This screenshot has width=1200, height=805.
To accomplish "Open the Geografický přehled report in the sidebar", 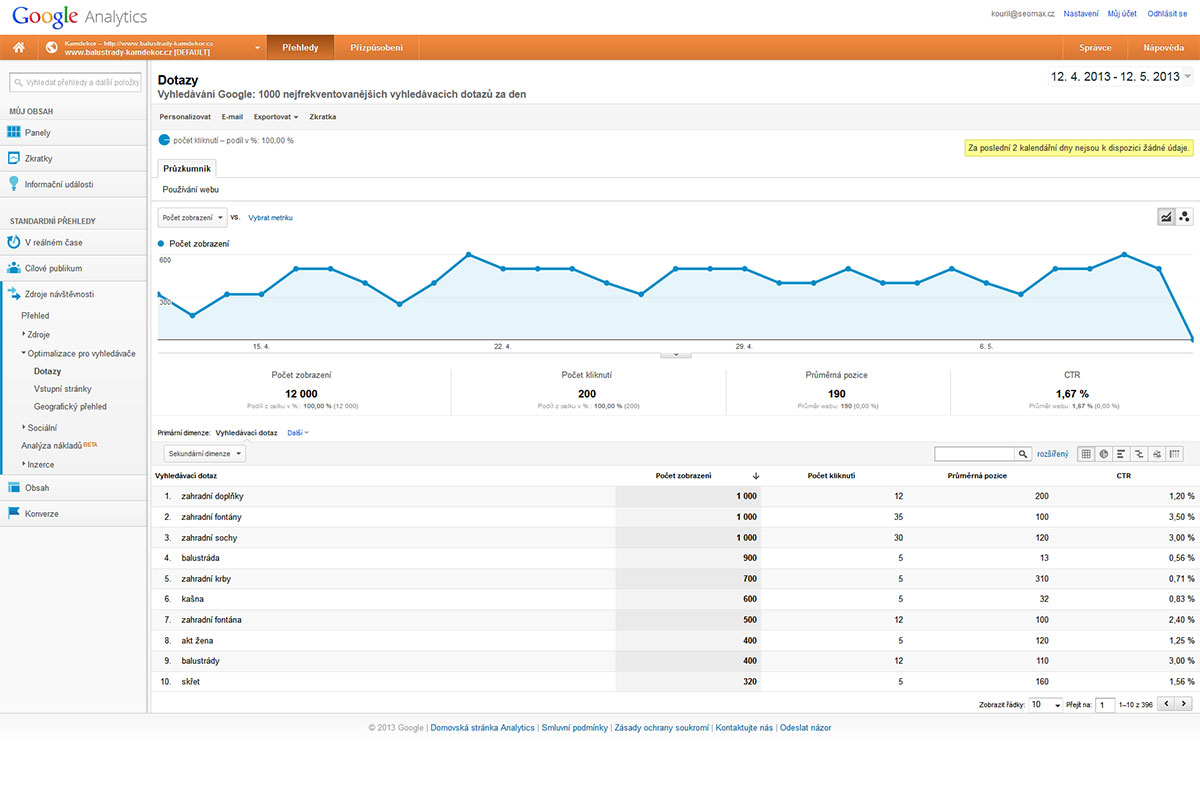I will coord(70,407).
